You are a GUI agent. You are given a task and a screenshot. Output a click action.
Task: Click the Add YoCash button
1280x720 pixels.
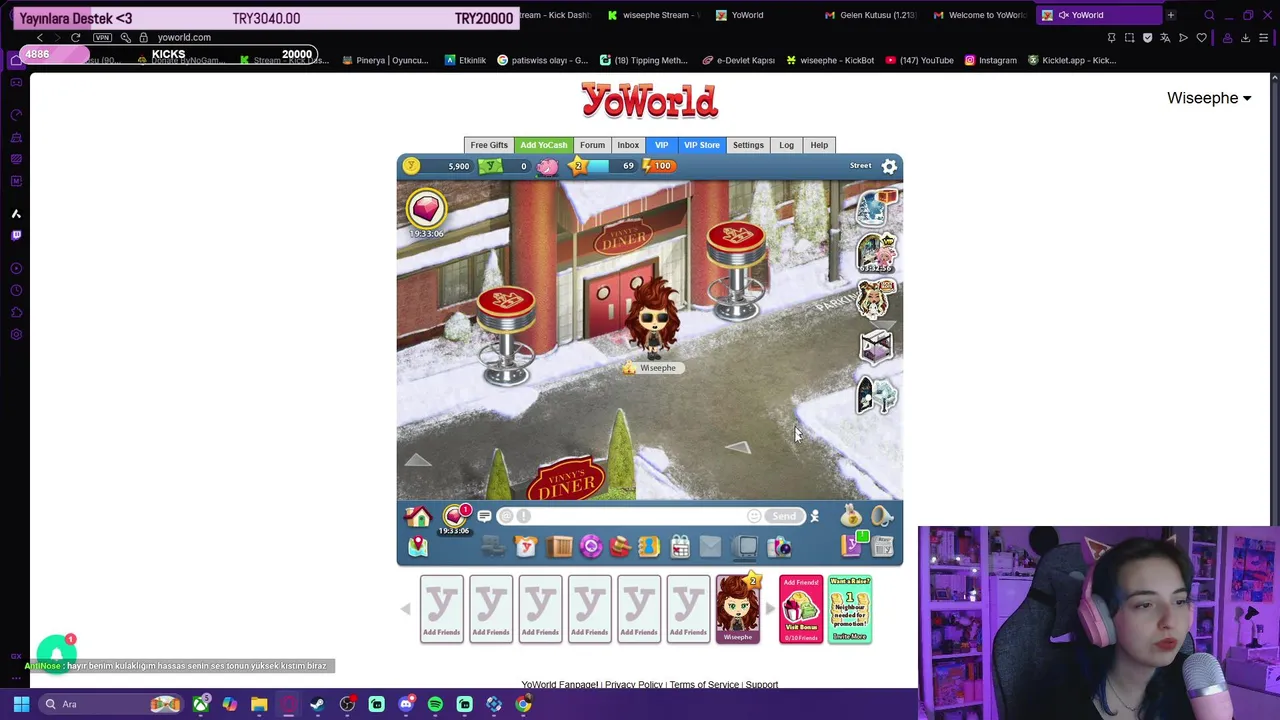pyautogui.click(x=543, y=145)
